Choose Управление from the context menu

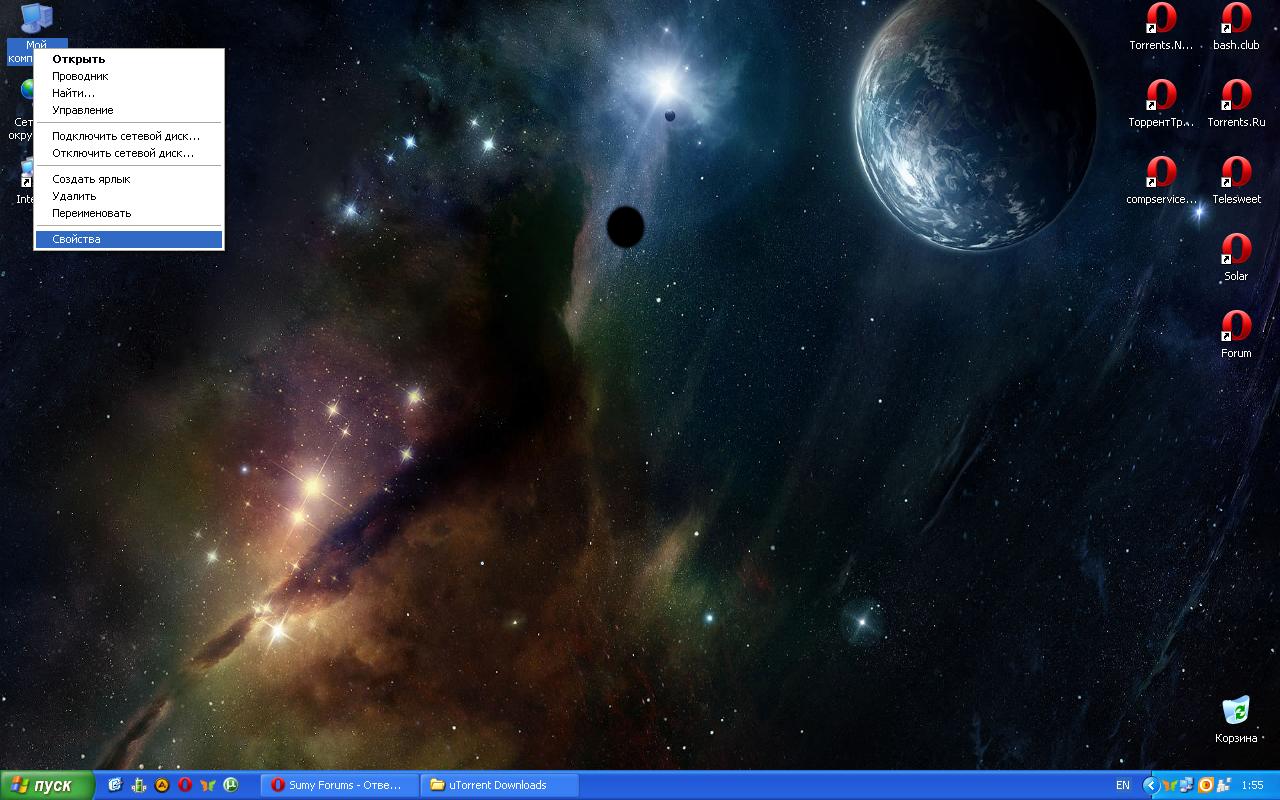pyautogui.click(x=83, y=110)
